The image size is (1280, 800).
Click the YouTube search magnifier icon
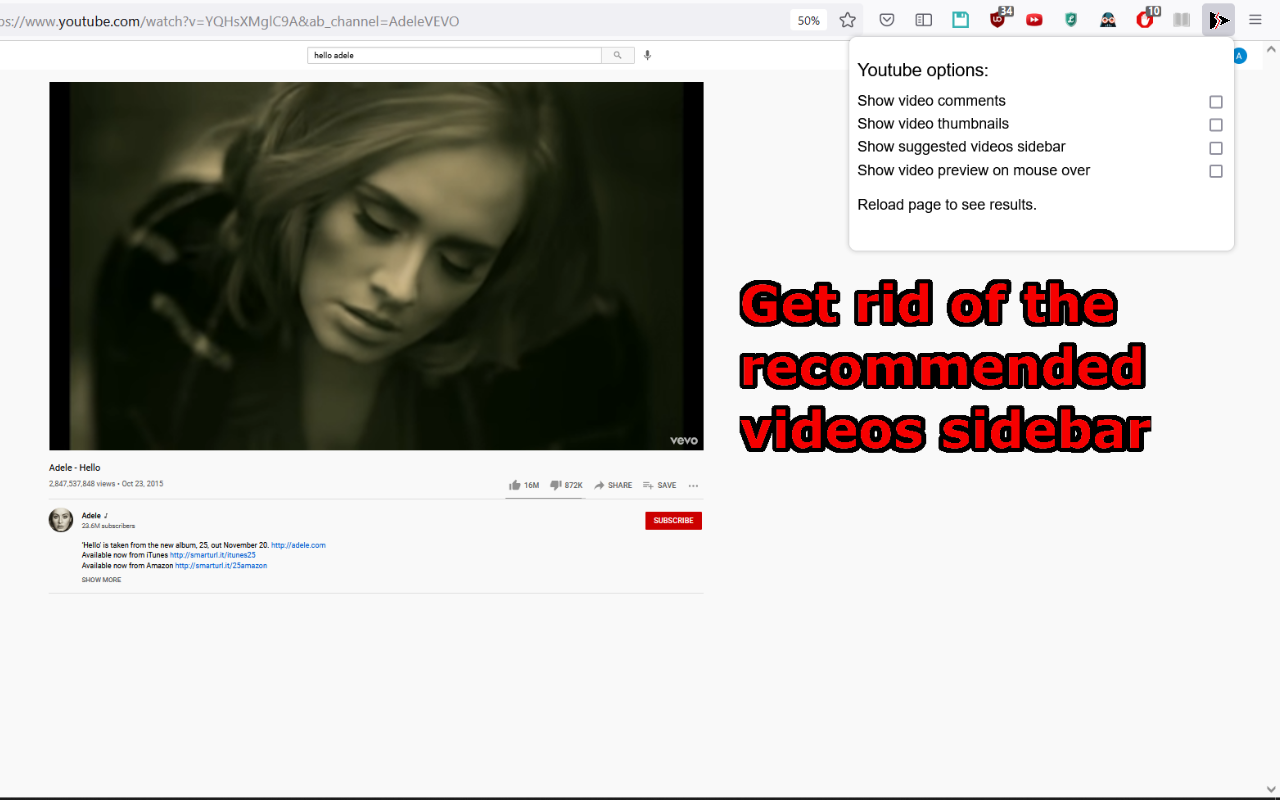point(618,55)
